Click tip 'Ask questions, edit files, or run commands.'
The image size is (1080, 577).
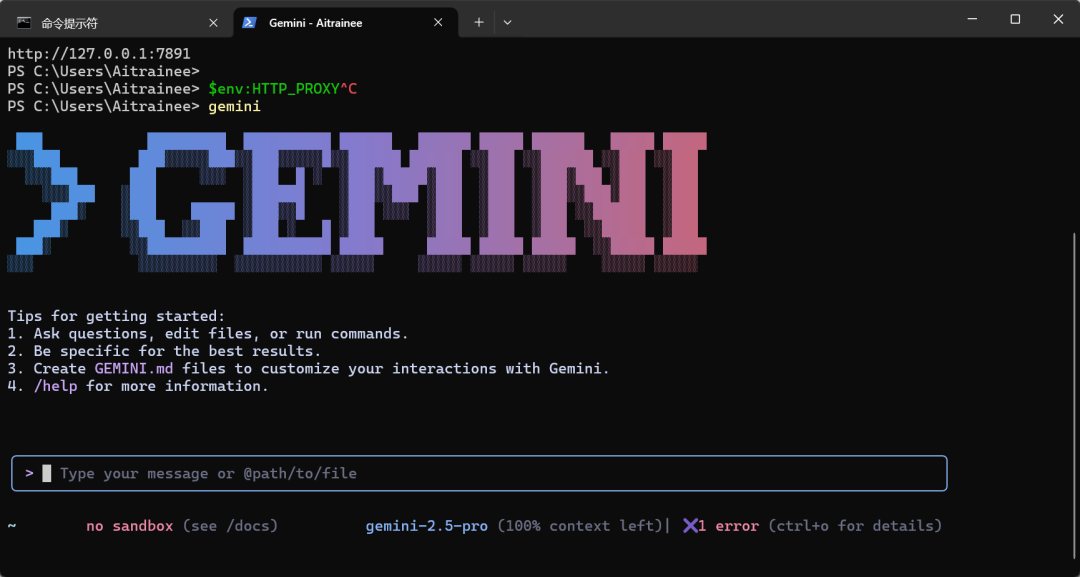coord(221,334)
